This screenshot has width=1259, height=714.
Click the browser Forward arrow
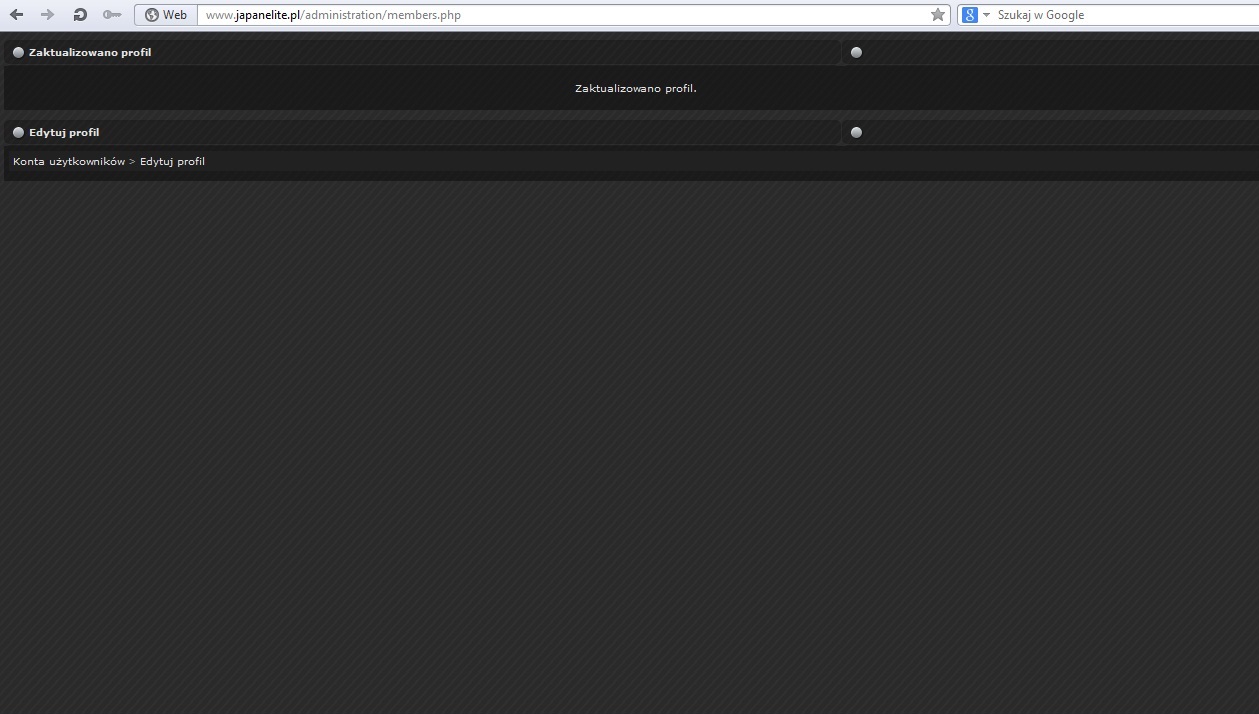pyautogui.click(x=47, y=15)
